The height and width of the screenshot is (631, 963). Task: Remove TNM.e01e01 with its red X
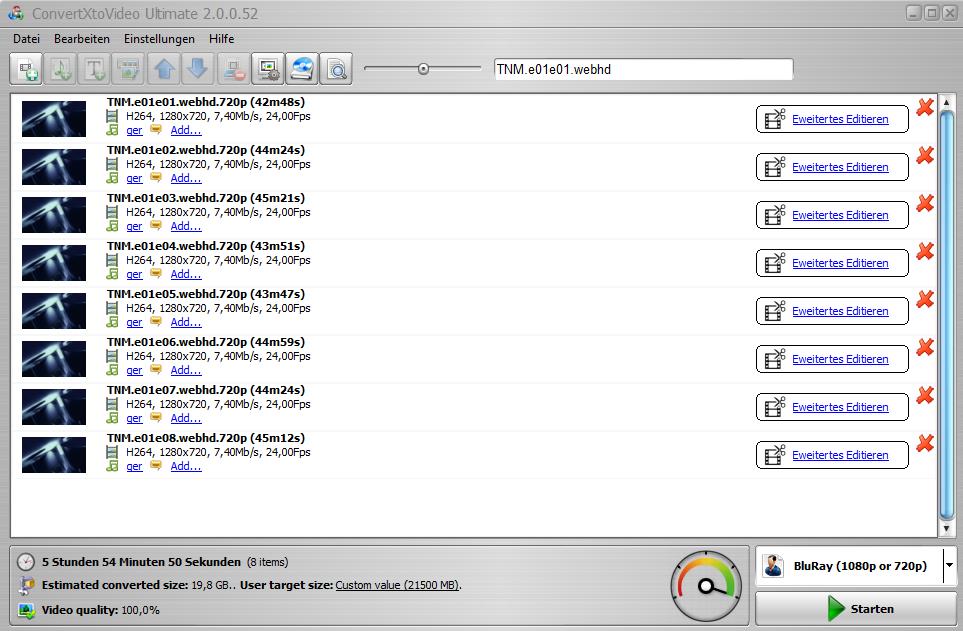point(925,108)
